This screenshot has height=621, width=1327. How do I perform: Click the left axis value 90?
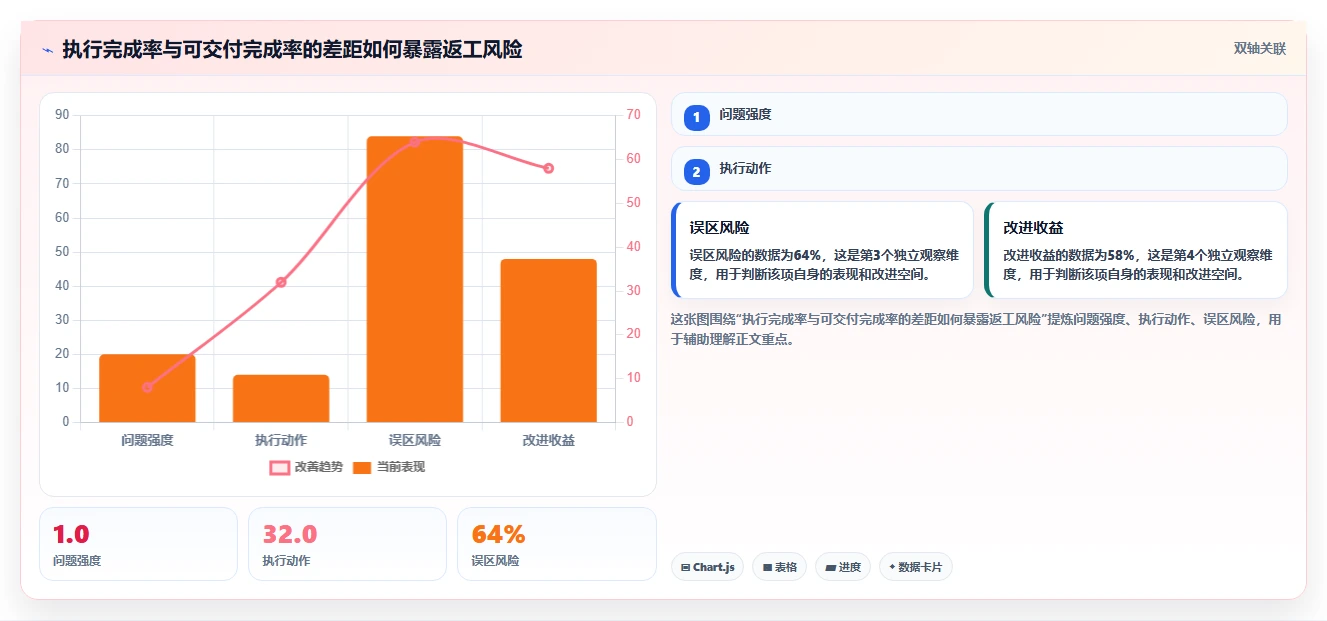coord(62,115)
